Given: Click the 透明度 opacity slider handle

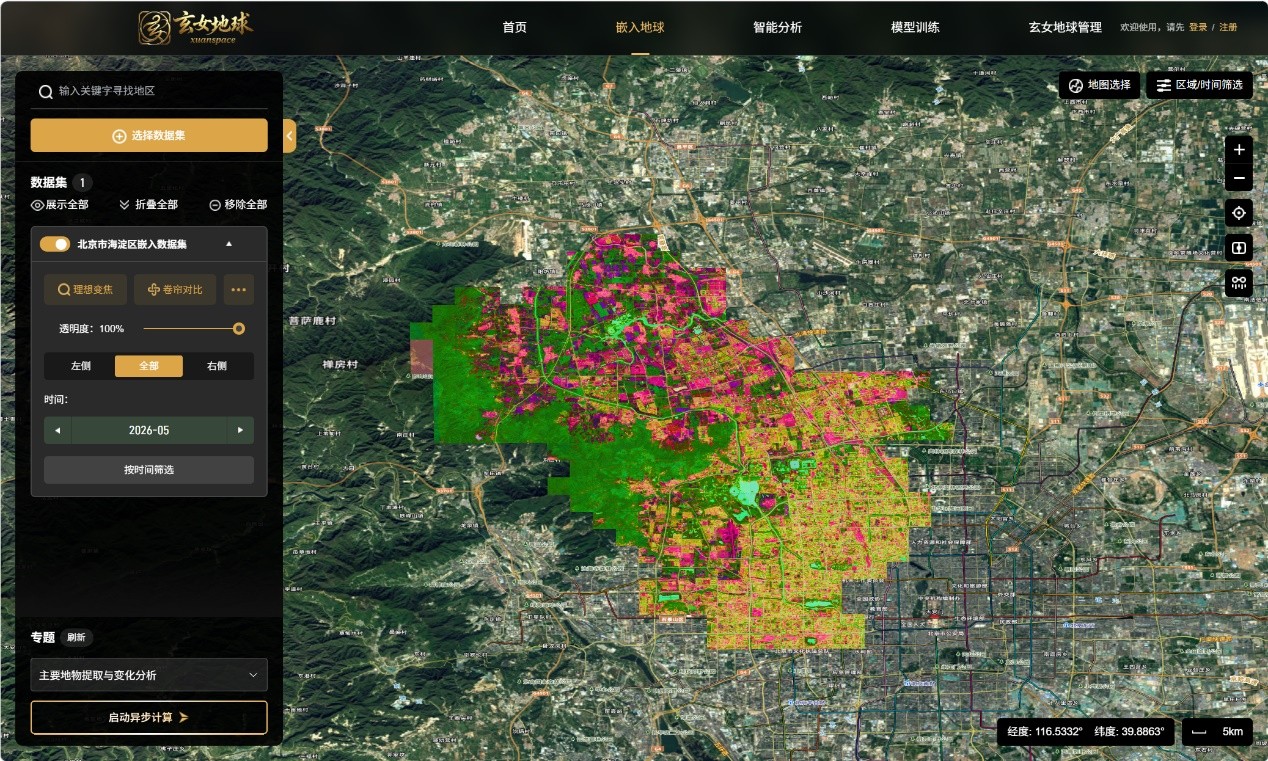Looking at the screenshot, I should click(x=239, y=328).
